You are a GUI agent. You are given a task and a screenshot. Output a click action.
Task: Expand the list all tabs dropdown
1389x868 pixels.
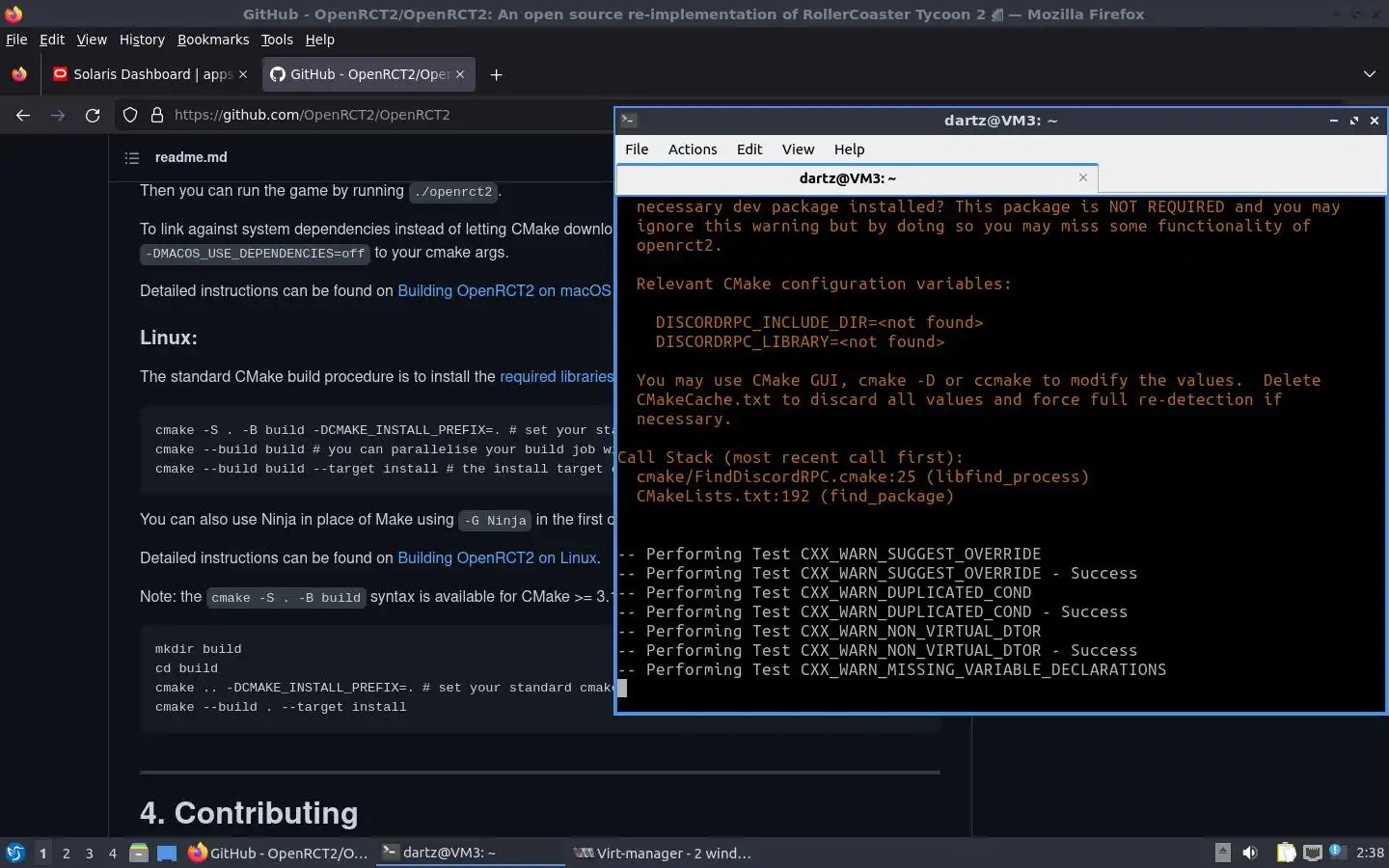click(x=1369, y=74)
